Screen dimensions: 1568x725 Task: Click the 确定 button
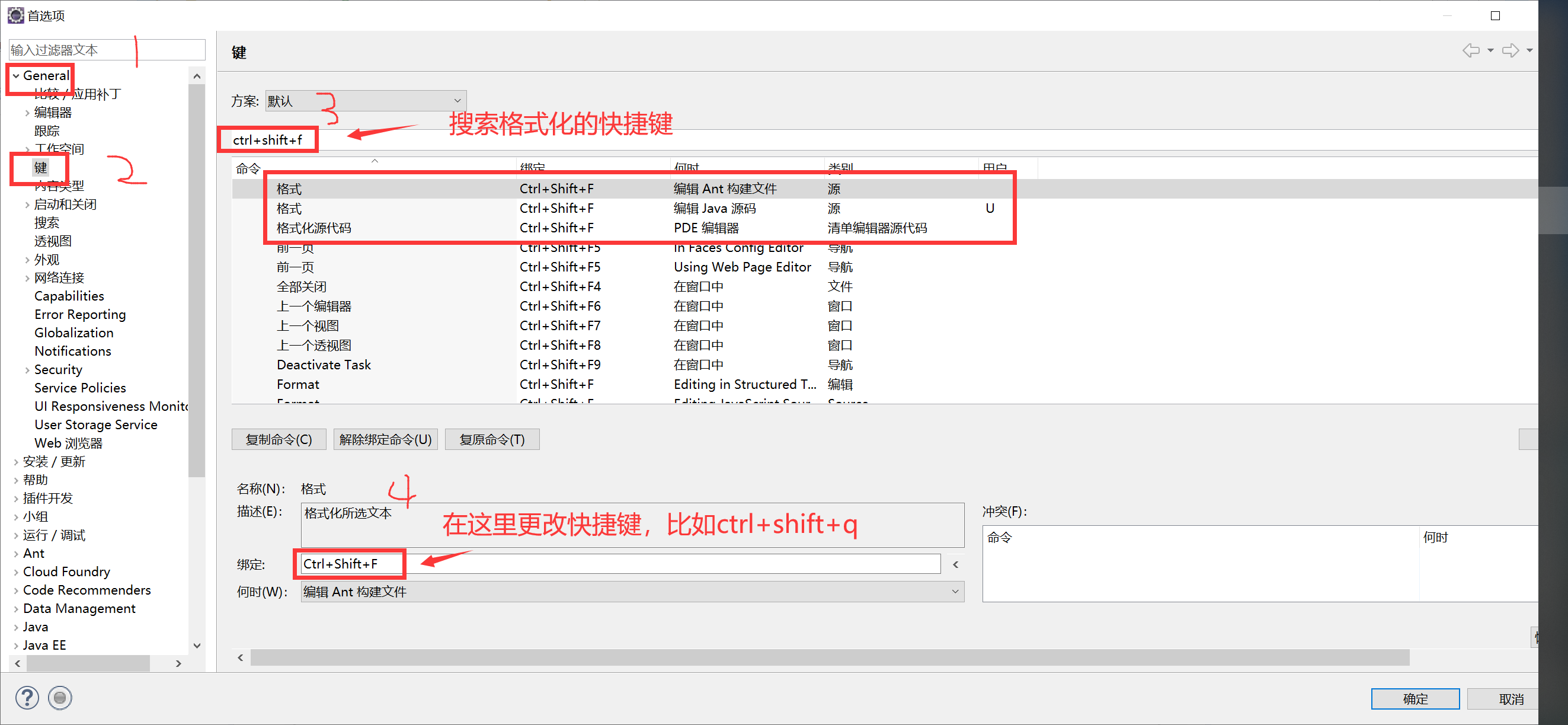(x=1415, y=699)
